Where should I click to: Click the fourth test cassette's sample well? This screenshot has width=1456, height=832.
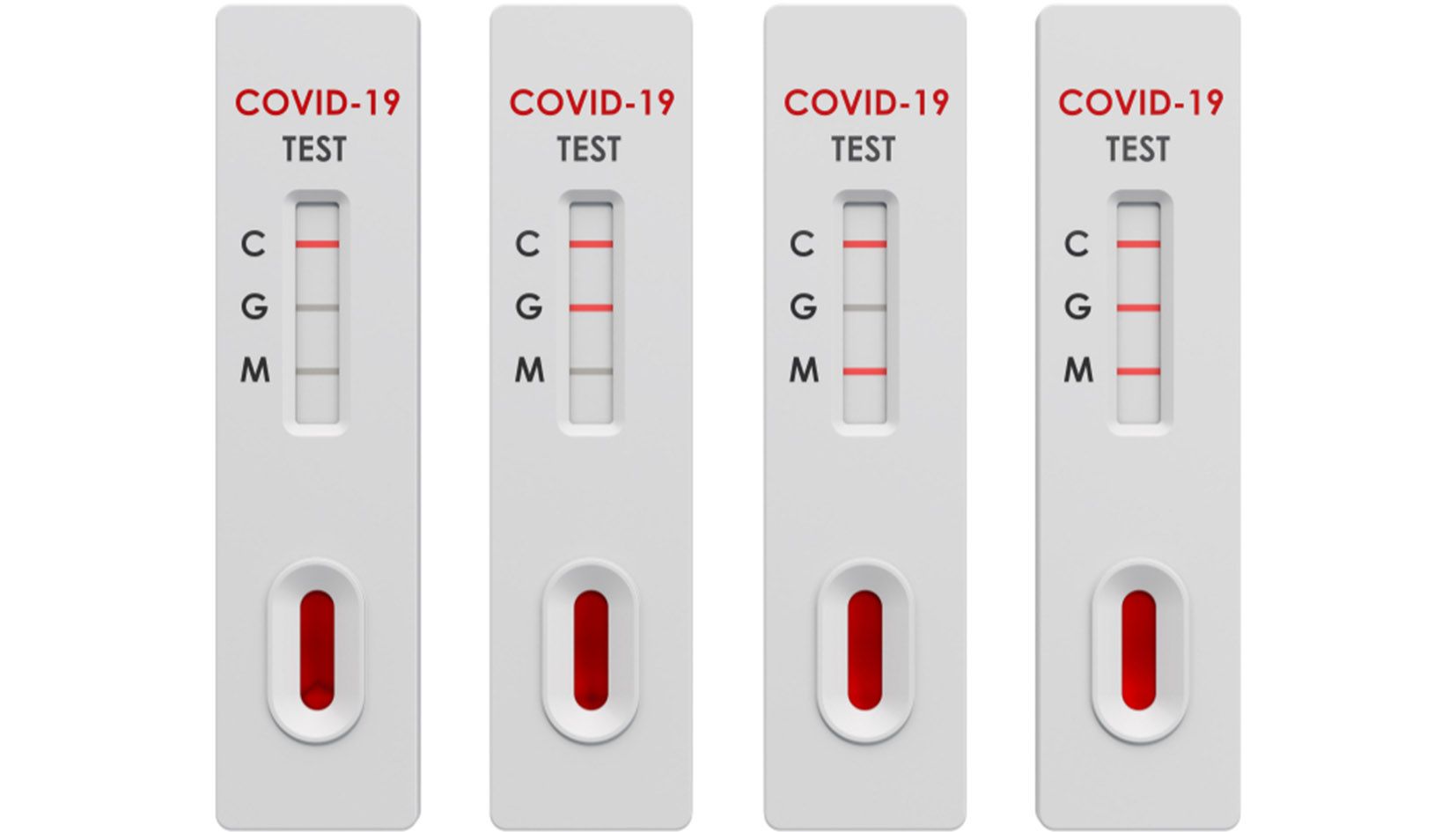1138,650
